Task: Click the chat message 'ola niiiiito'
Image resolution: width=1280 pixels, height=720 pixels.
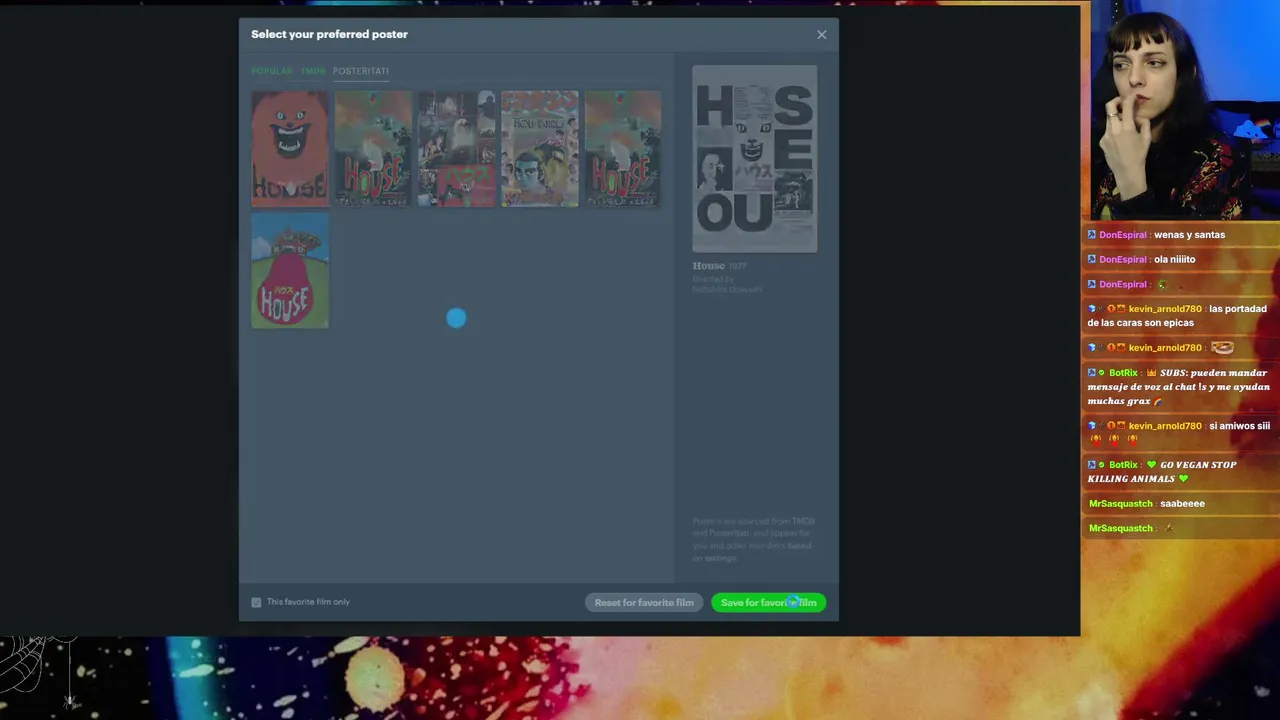Action: pyautogui.click(x=1175, y=260)
